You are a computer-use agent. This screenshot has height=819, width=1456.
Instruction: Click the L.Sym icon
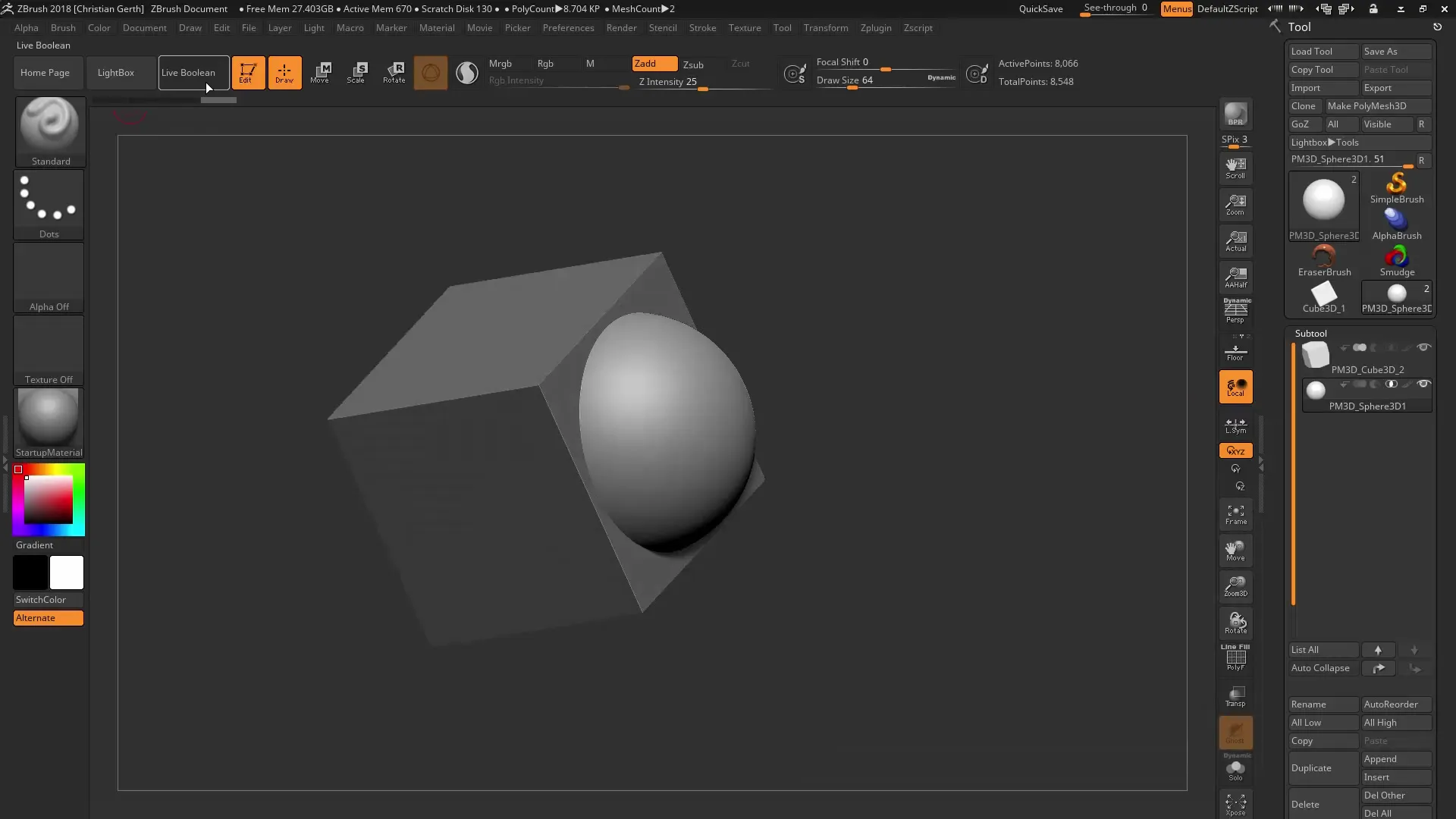click(1235, 425)
